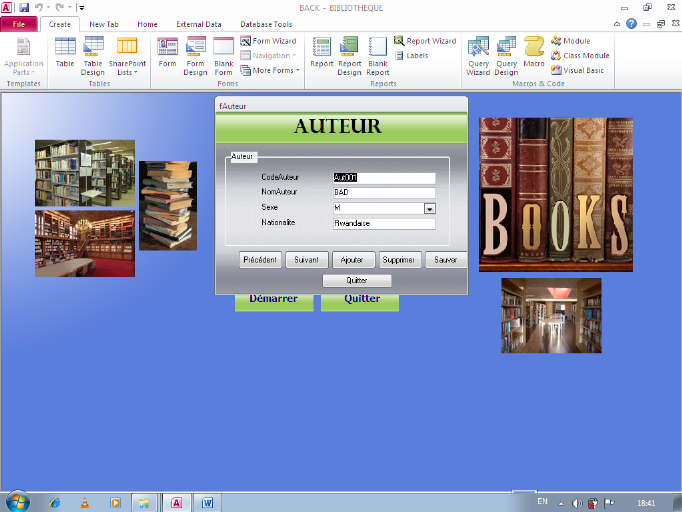
Task: Click the grey Quitter button in fAuteur form
Action: (x=357, y=281)
